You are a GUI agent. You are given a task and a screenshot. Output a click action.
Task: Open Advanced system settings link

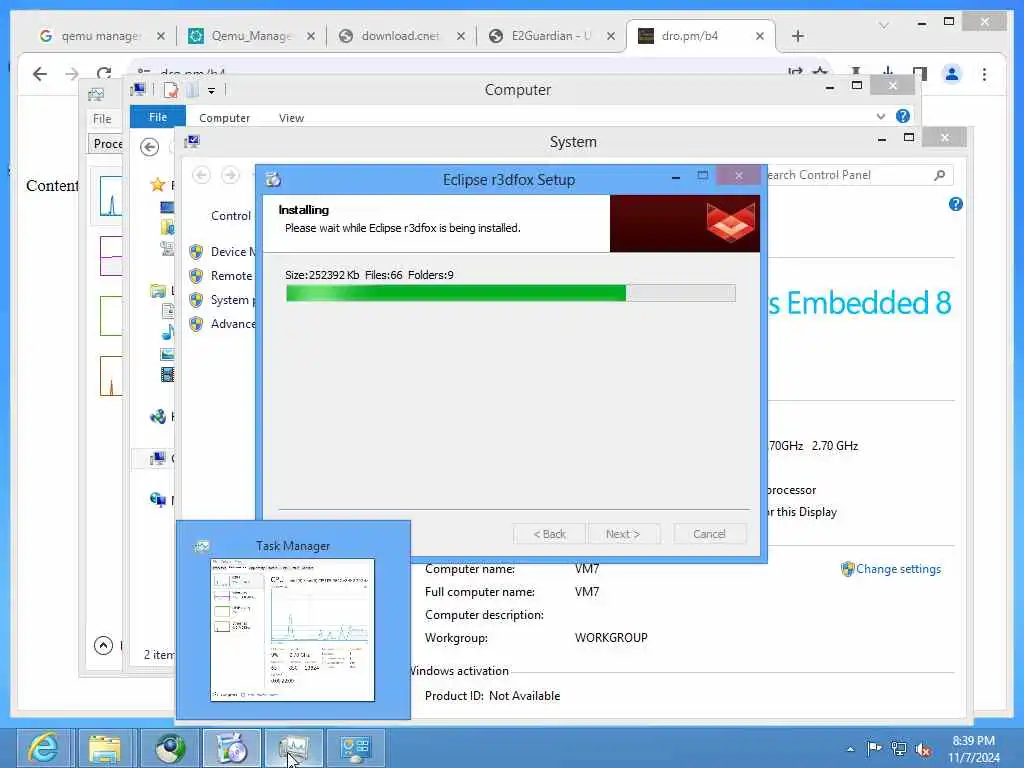pos(232,324)
